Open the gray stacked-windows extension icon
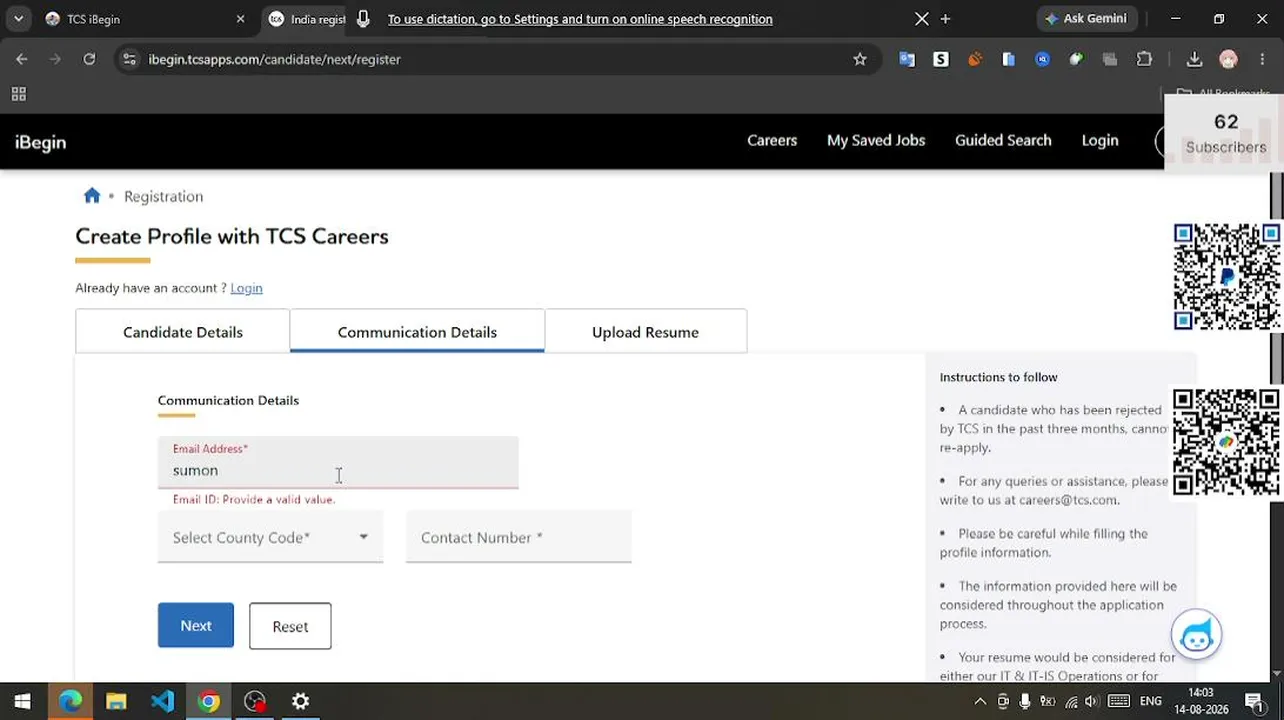 tap(1110, 59)
